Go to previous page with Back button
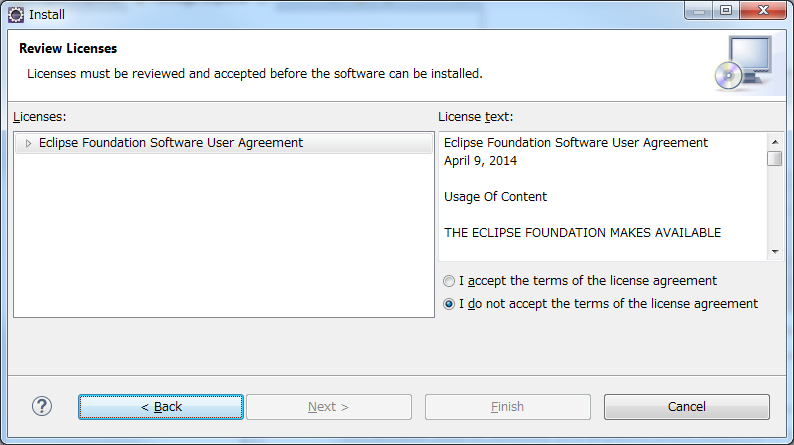The height and width of the screenshot is (445, 794). (x=161, y=407)
